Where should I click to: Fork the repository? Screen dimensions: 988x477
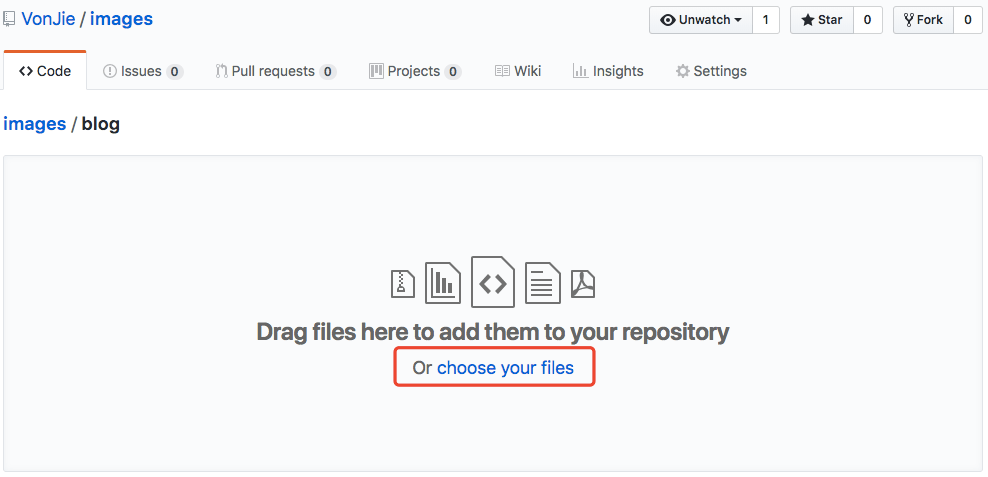click(x=923, y=20)
